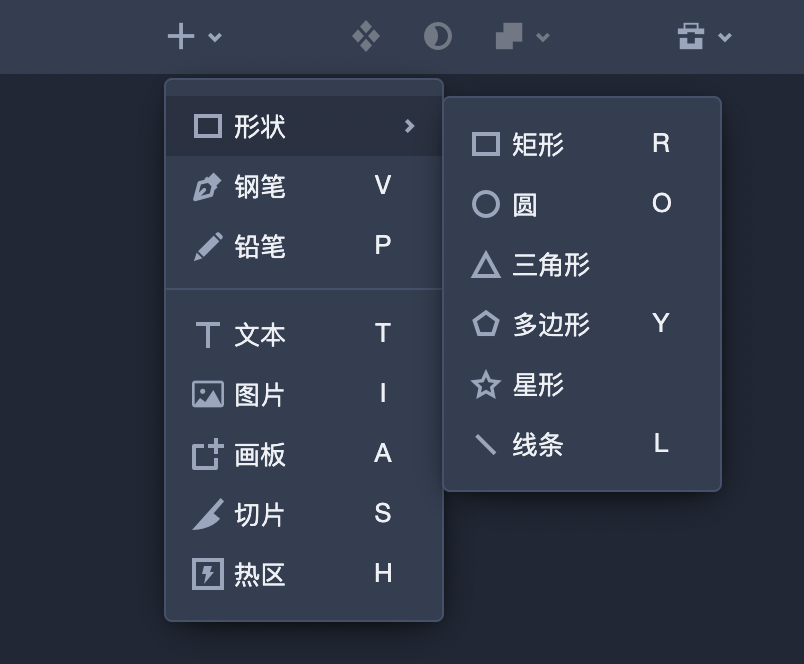This screenshot has height=664, width=804.
Task: Open the dropdown arrow beside toolbox icon
Action: 725,37
